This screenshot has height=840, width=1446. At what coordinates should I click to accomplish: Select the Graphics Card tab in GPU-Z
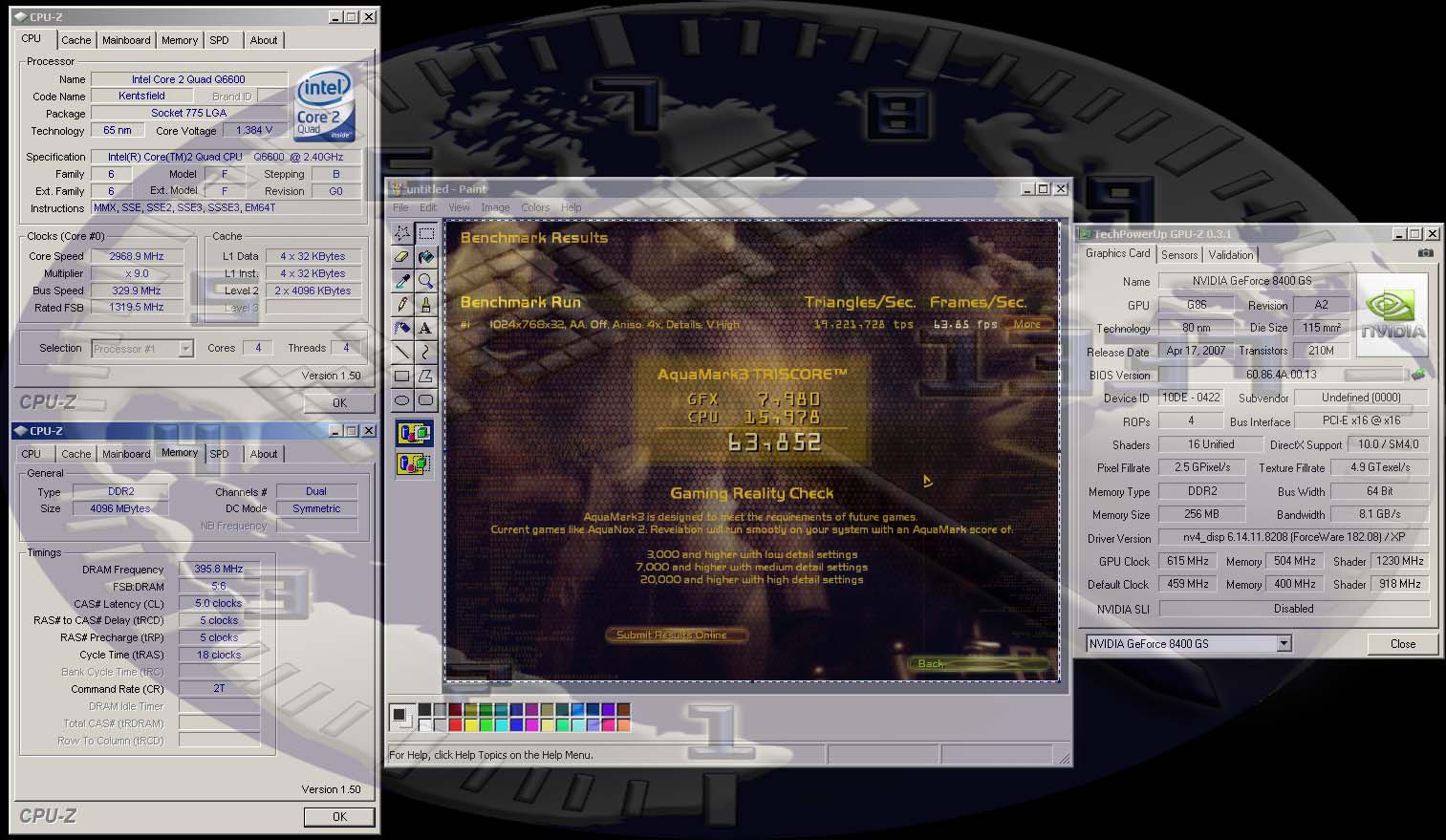tap(1117, 253)
